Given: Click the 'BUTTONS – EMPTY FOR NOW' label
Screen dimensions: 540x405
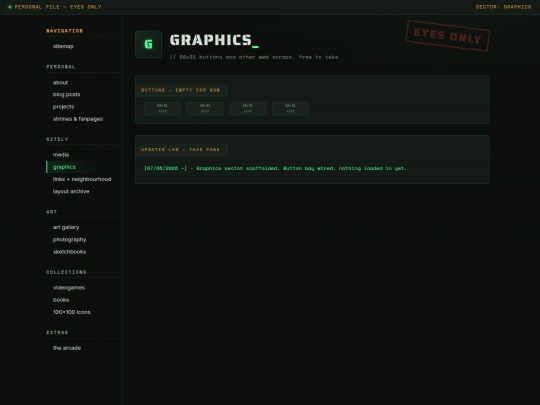Looking at the screenshot, I should tap(180, 90).
